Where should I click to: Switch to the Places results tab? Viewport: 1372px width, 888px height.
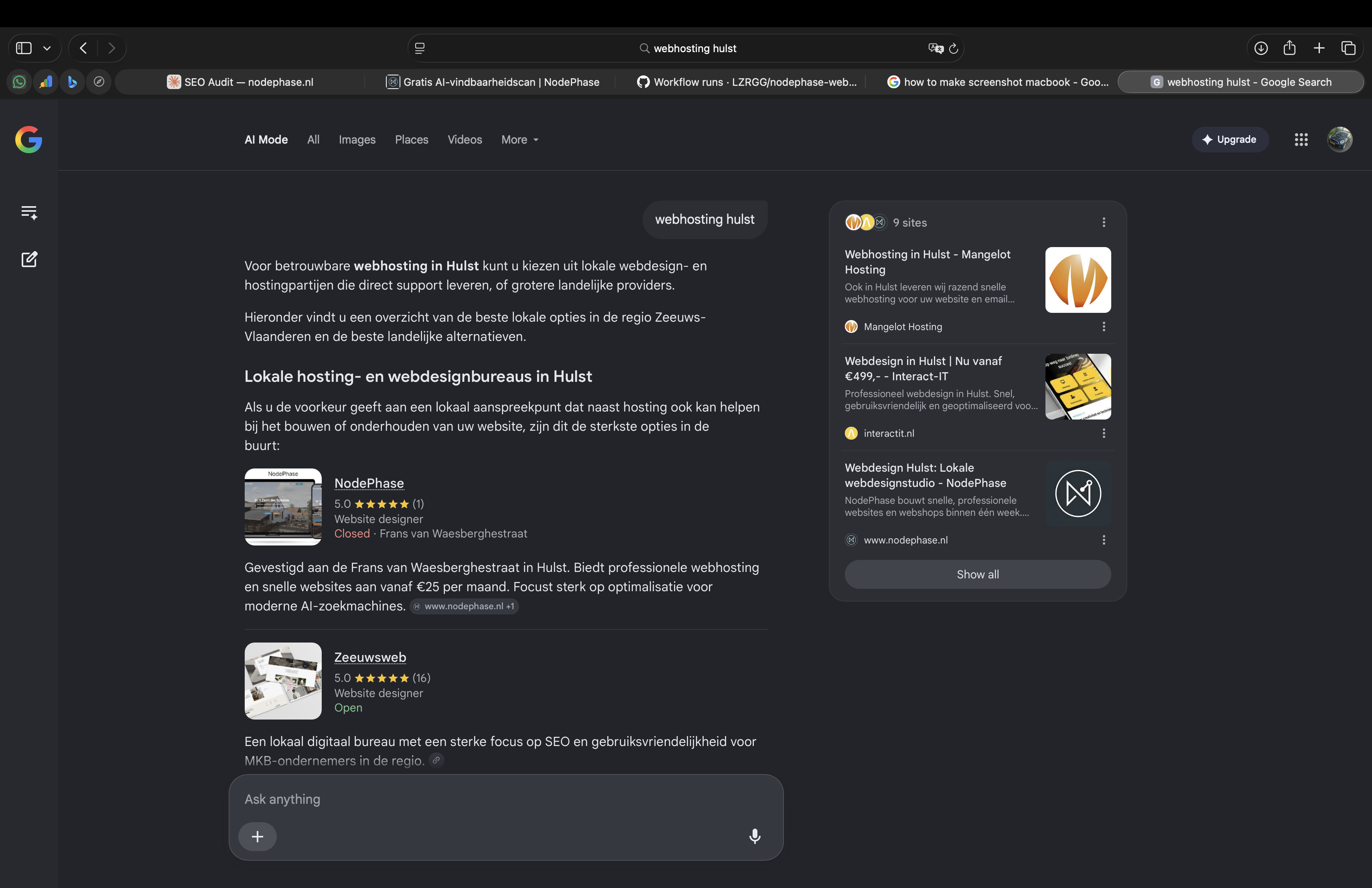coord(412,140)
